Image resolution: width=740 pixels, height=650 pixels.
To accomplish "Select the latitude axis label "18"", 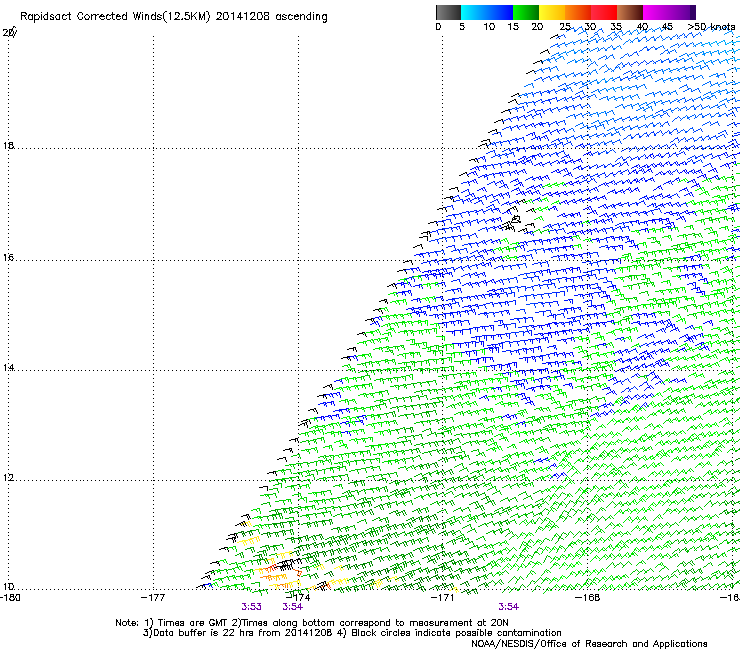I will [x=8, y=146].
